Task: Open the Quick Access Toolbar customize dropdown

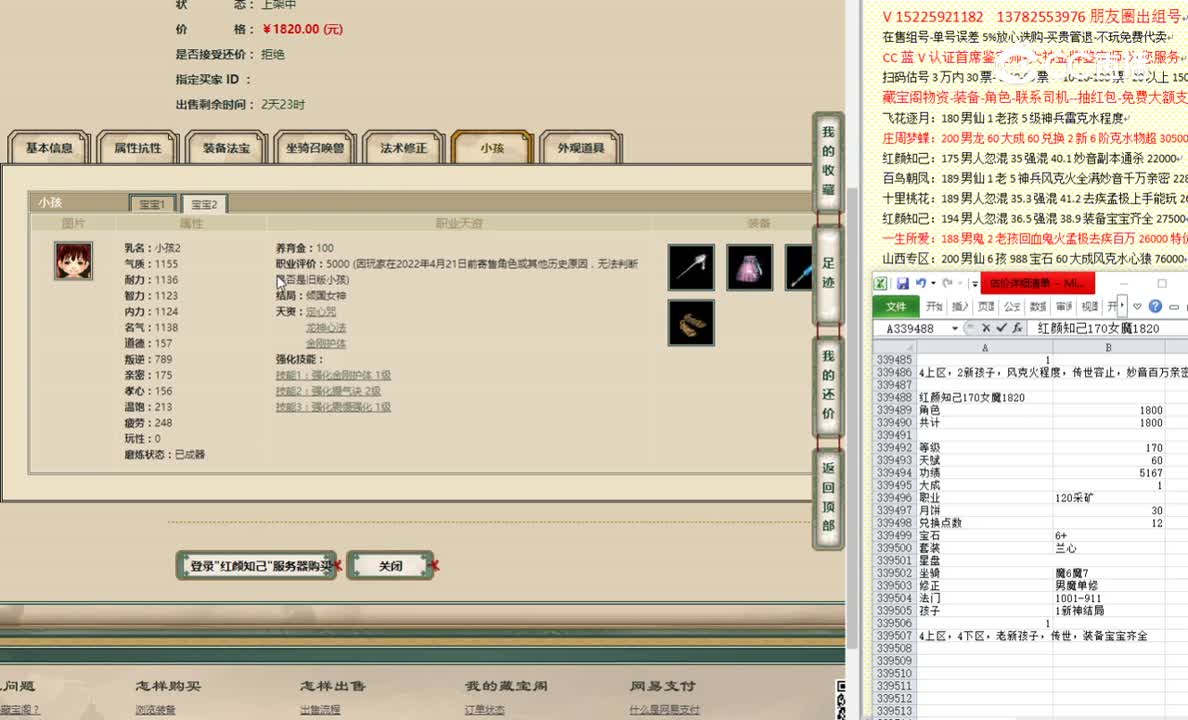Action: (973, 283)
